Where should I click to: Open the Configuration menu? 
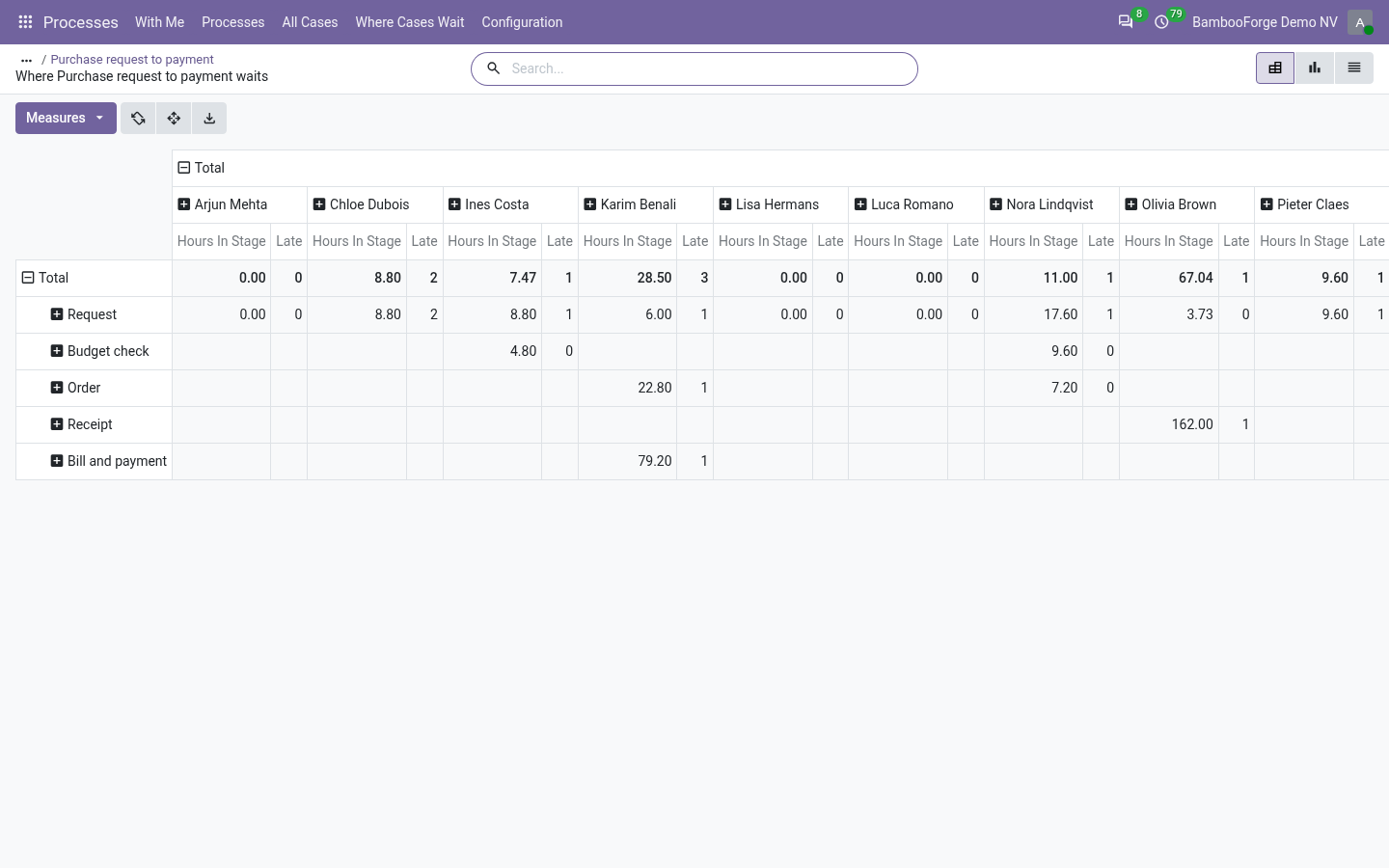click(522, 22)
